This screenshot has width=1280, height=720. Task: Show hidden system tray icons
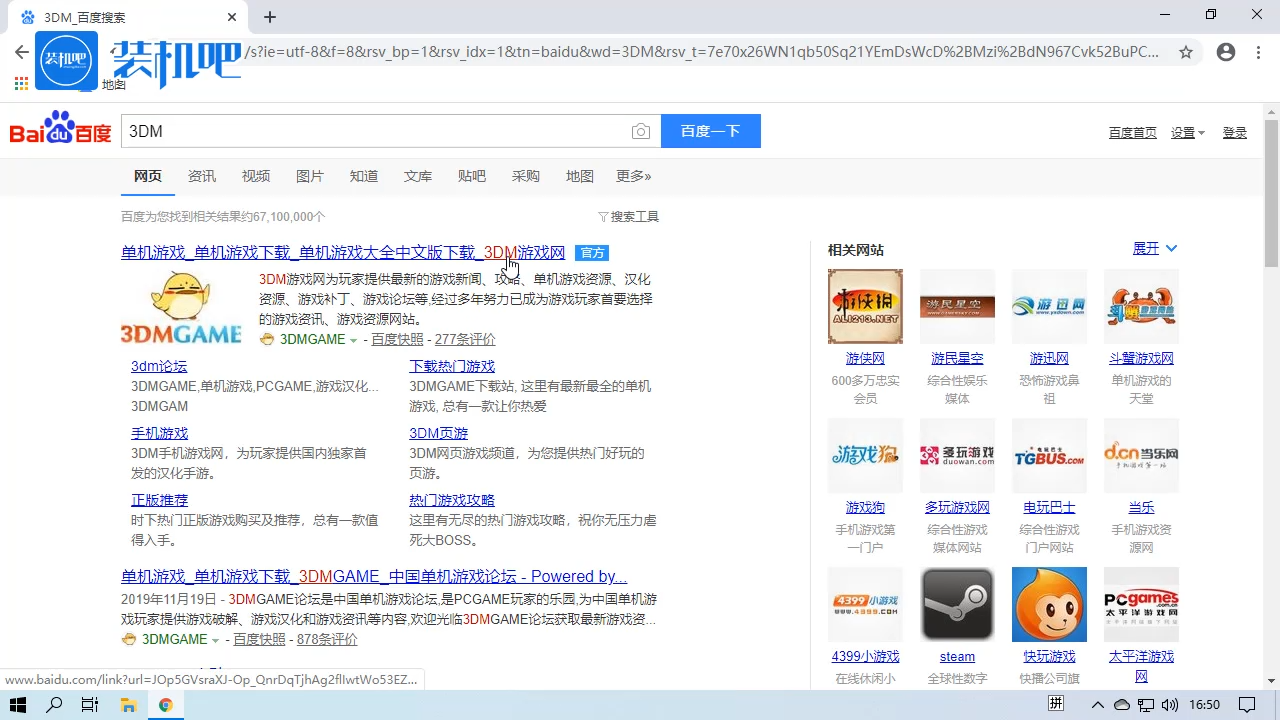tap(1098, 705)
